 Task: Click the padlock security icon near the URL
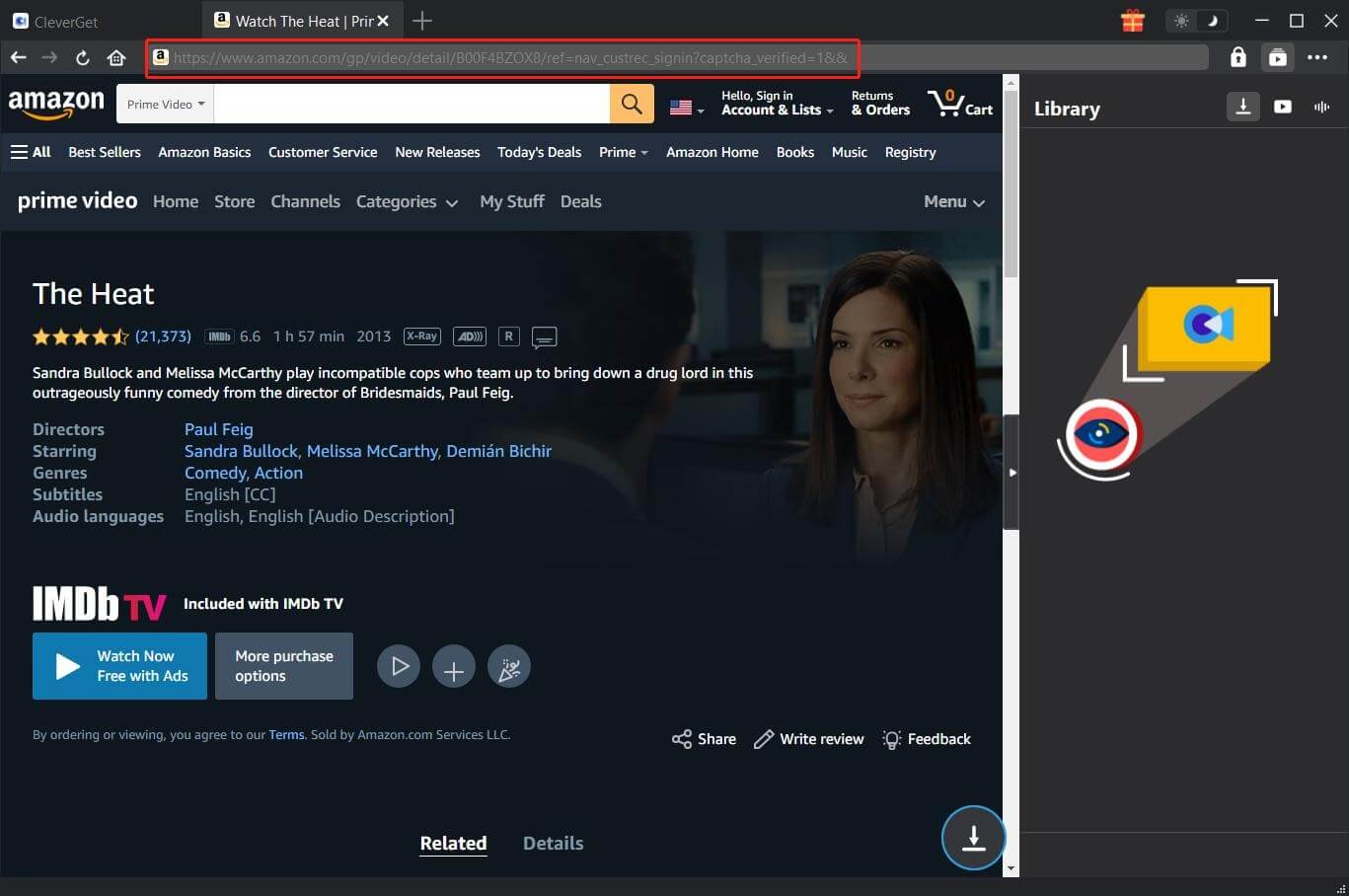[1238, 56]
